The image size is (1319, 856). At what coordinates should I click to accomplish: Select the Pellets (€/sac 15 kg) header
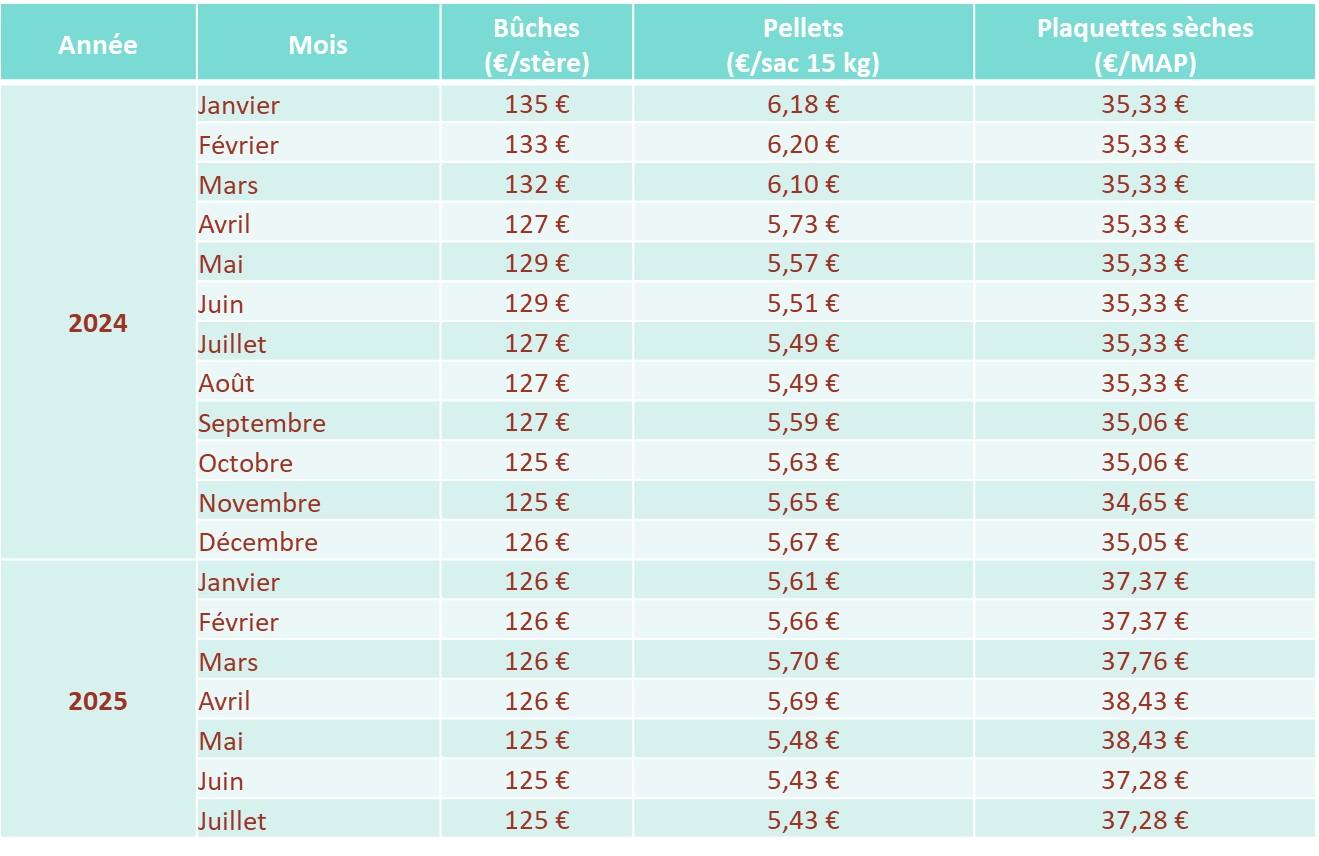[803, 44]
